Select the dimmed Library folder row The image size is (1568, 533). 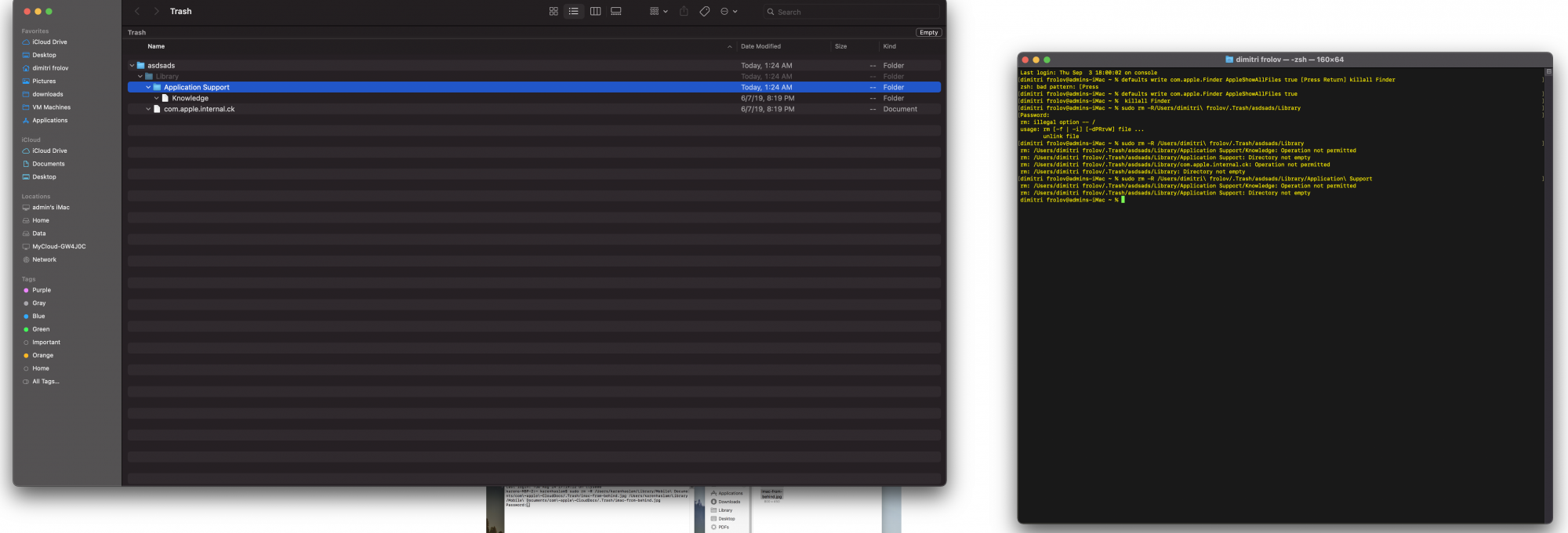[534, 77]
